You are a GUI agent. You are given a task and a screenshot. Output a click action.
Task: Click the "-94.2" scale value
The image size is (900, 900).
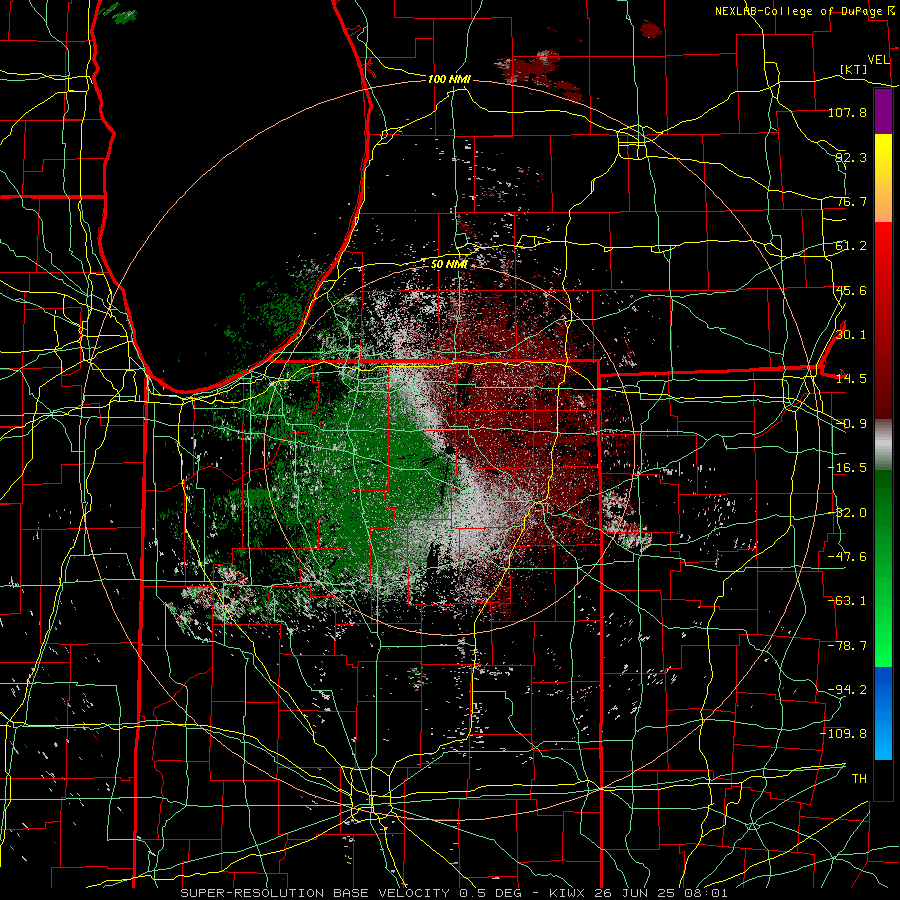847,690
